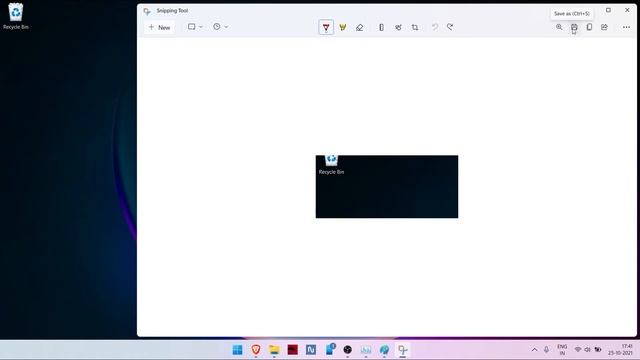
Task: Toggle the Ruler tool
Action: pos(381,27)
